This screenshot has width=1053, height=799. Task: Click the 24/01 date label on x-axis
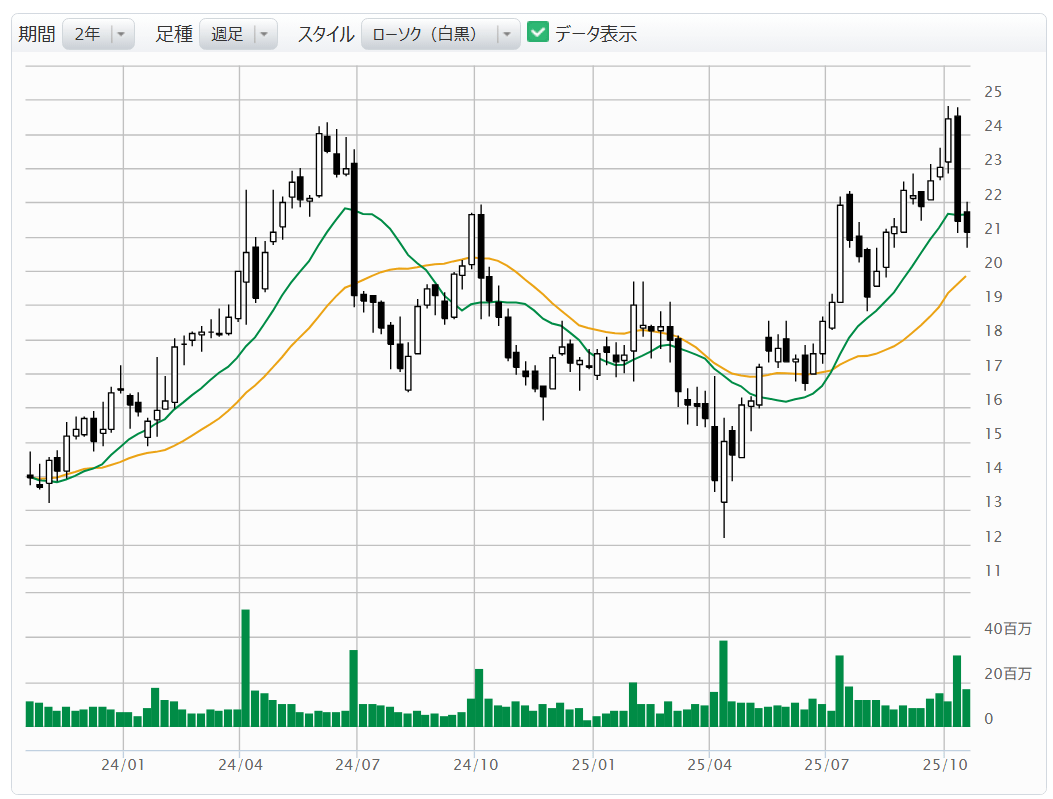pyautogui.click(x=123, y=765)
